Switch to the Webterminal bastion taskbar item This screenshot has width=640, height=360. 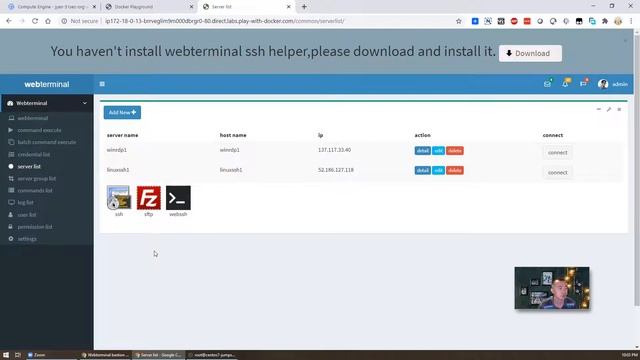(x=105, y=355)
